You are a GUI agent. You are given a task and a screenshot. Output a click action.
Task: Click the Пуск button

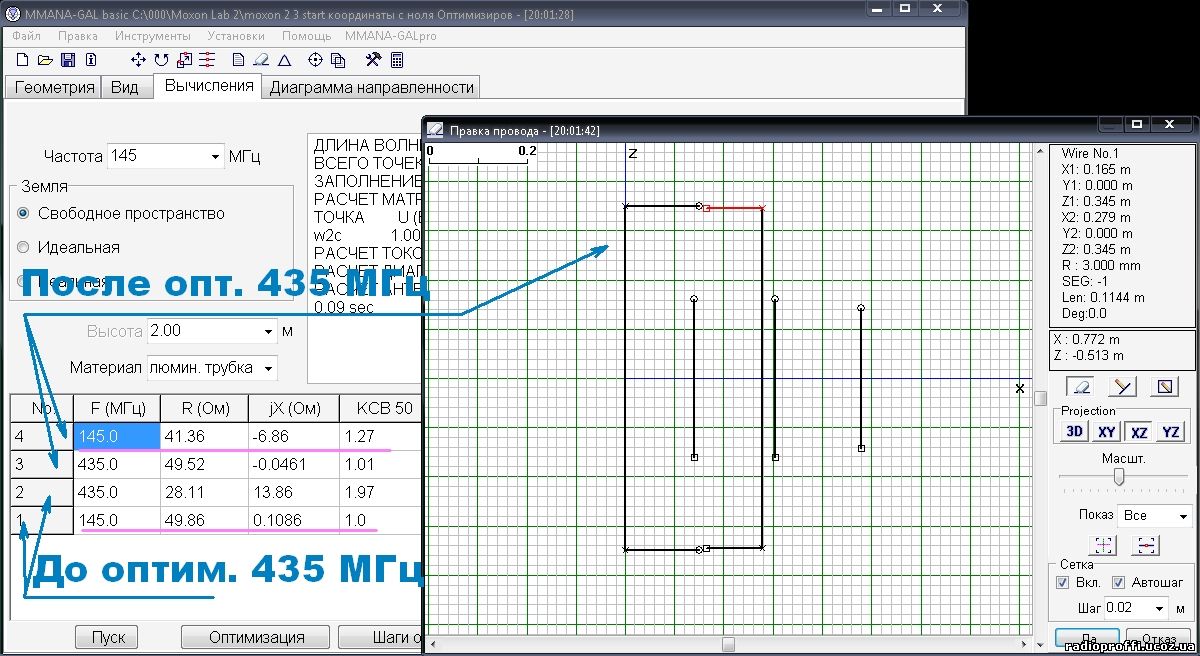click(109, 637)
